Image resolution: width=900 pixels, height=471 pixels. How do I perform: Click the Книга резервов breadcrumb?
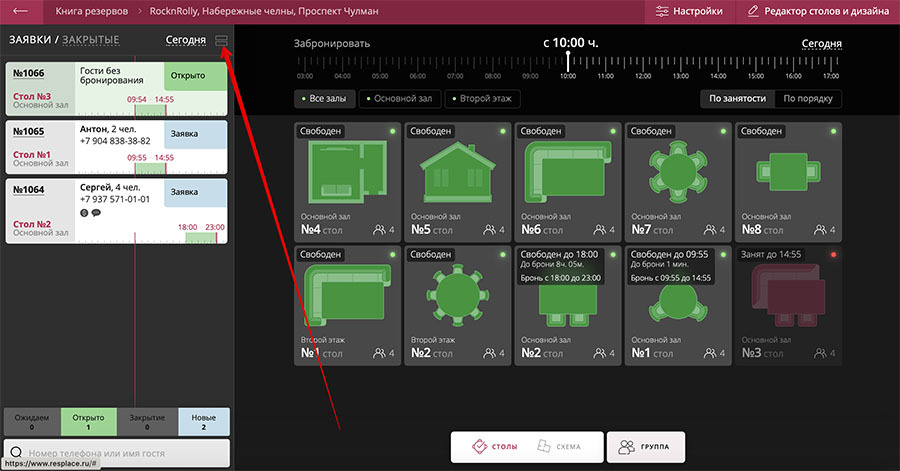(92, 11)
